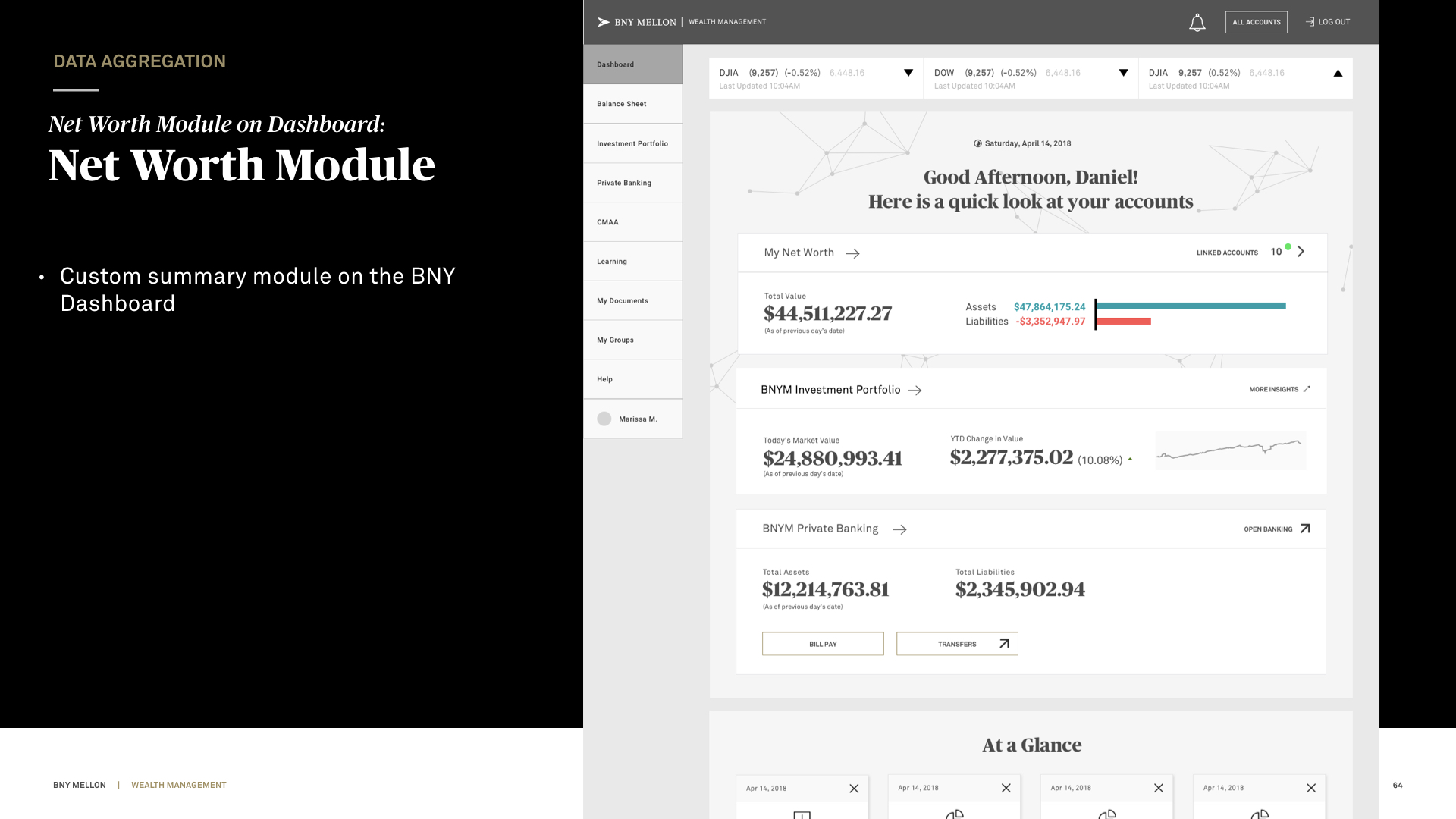Close the first At a Glance card

click(854, 789)
